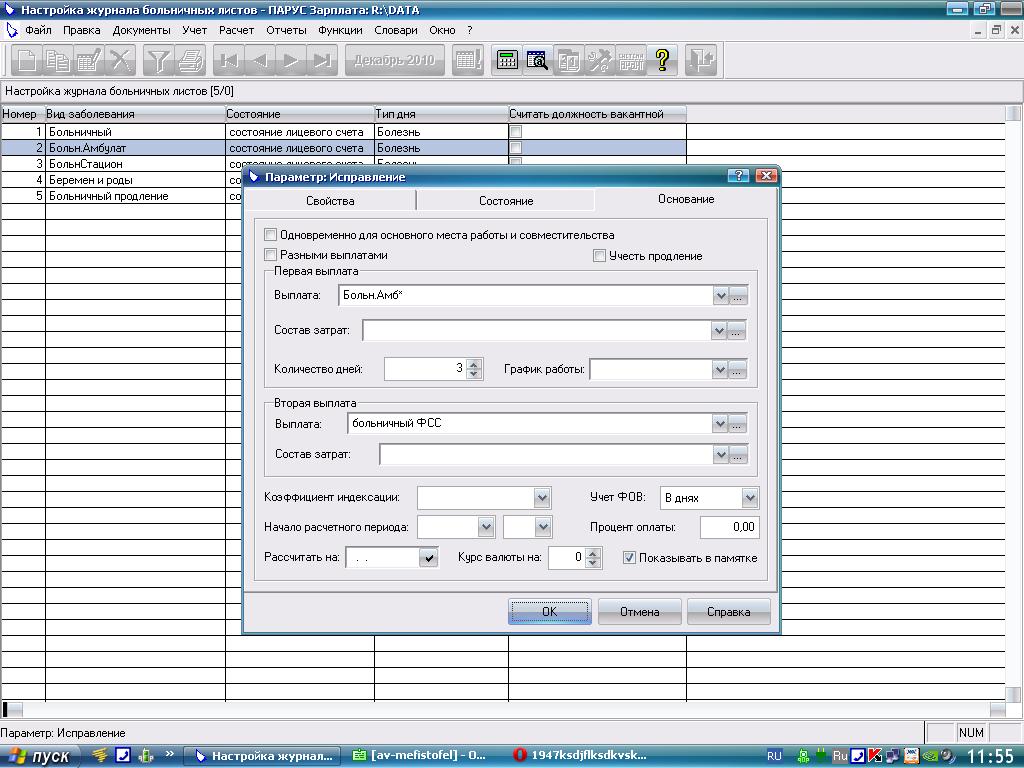Image resolution: width=1024 pixels, height=768 pixels.
Task: Click the copy/duplicate record toolbar icon
Action: pyautogui.click(x=58, y=61)
